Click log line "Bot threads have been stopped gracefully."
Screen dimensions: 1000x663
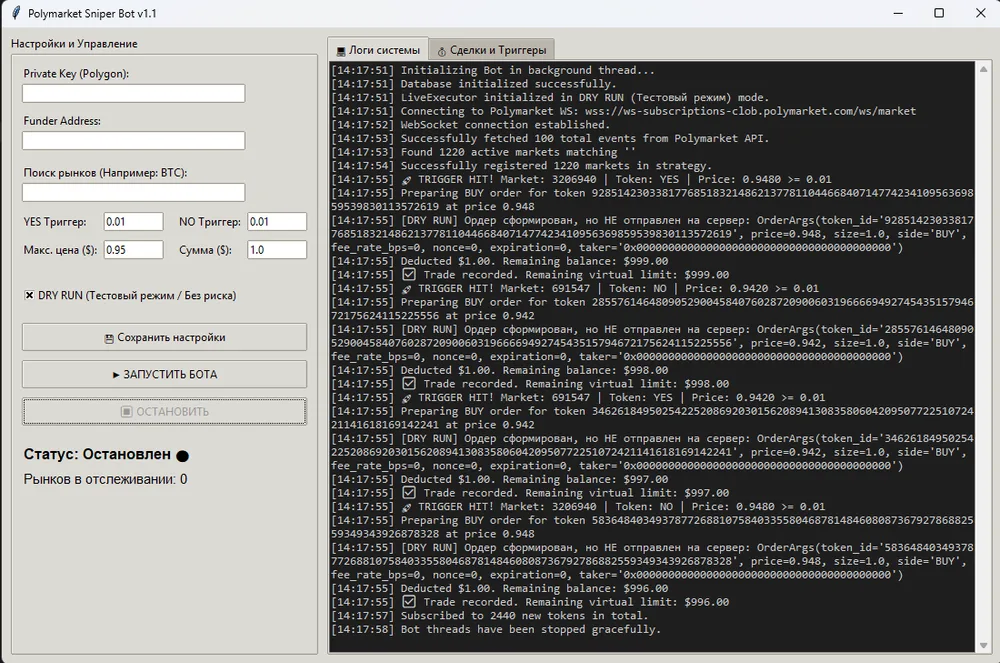496,629
